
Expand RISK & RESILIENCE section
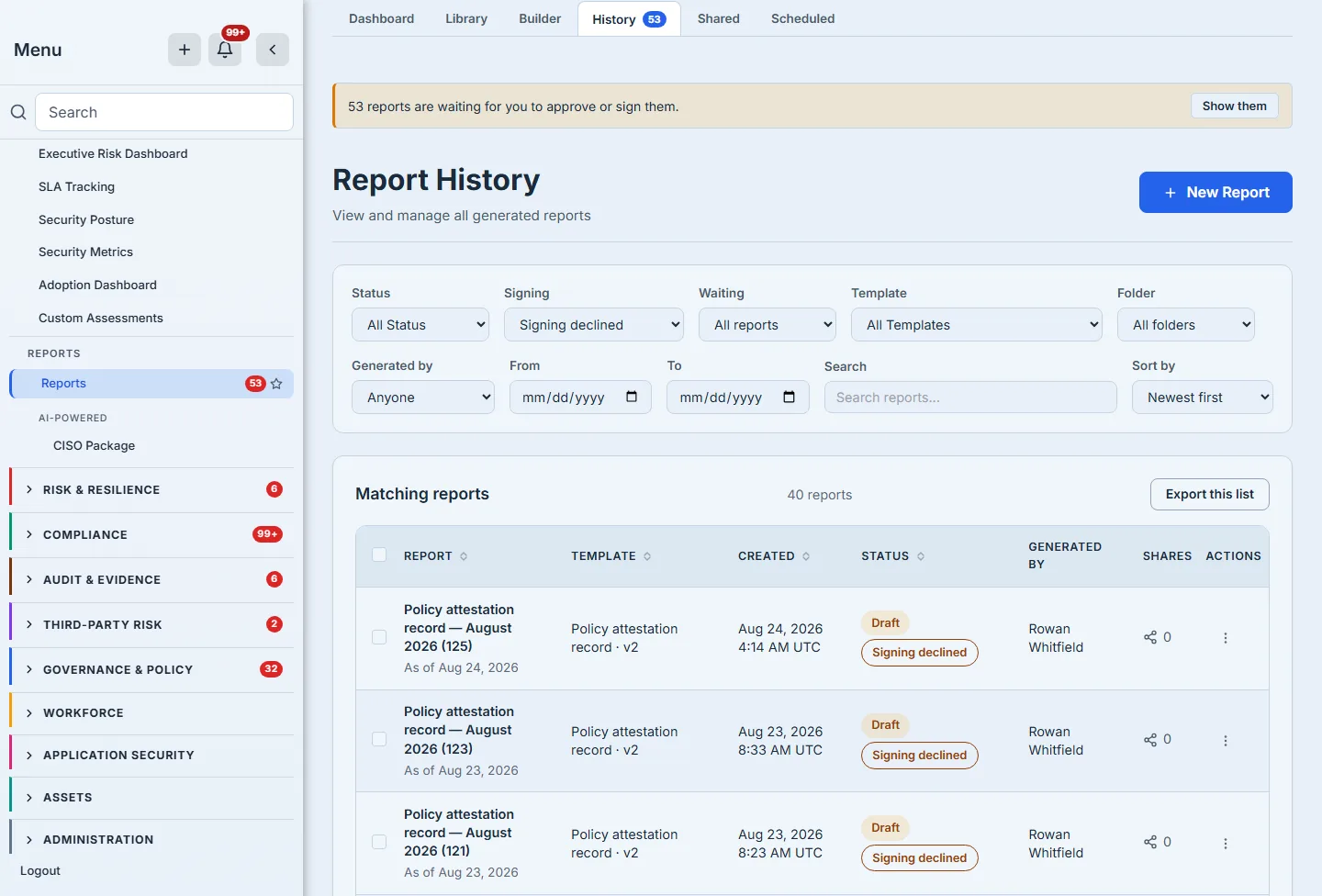151,490
